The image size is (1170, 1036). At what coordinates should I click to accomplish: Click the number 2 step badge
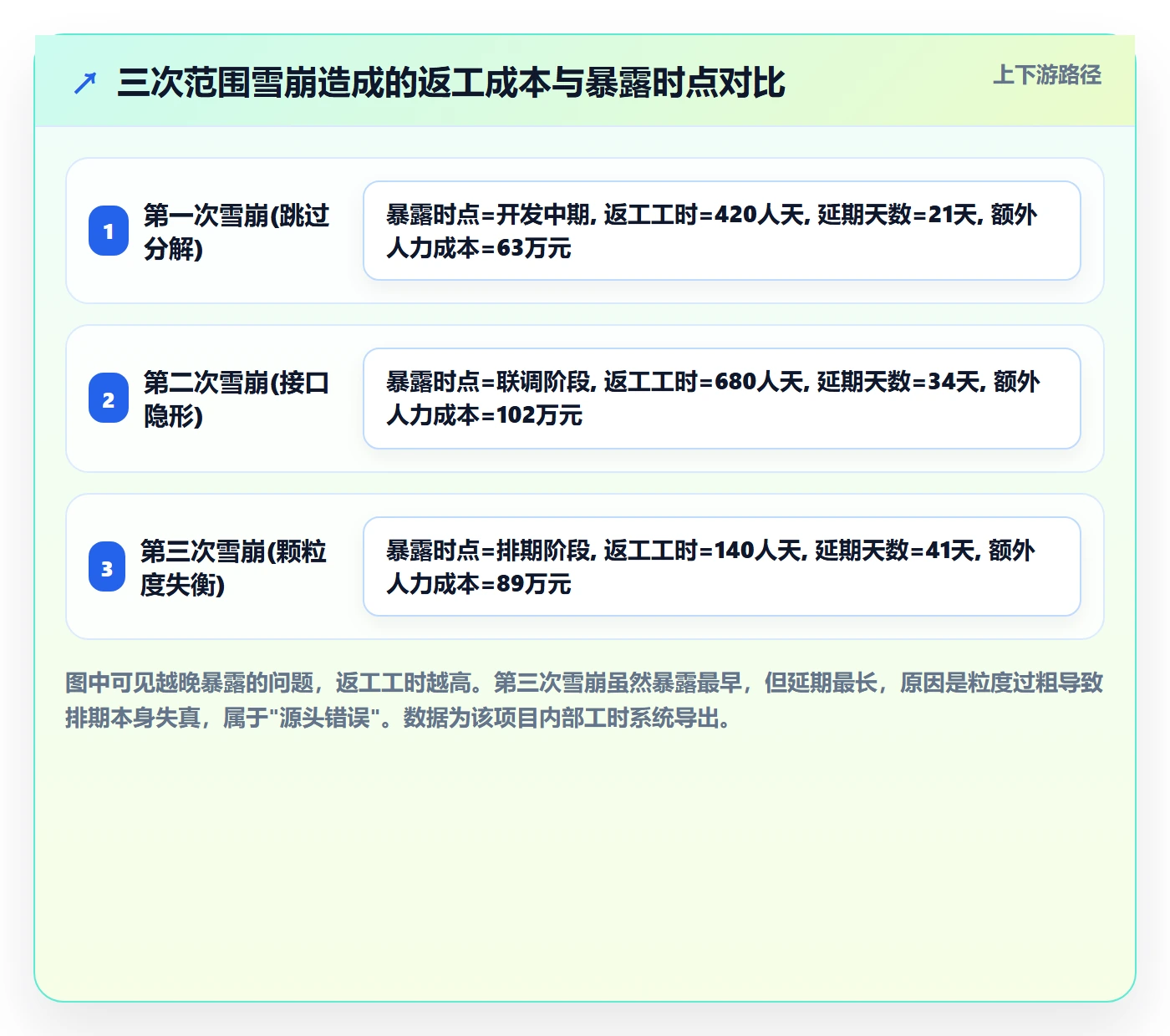[x=109, y=399]
